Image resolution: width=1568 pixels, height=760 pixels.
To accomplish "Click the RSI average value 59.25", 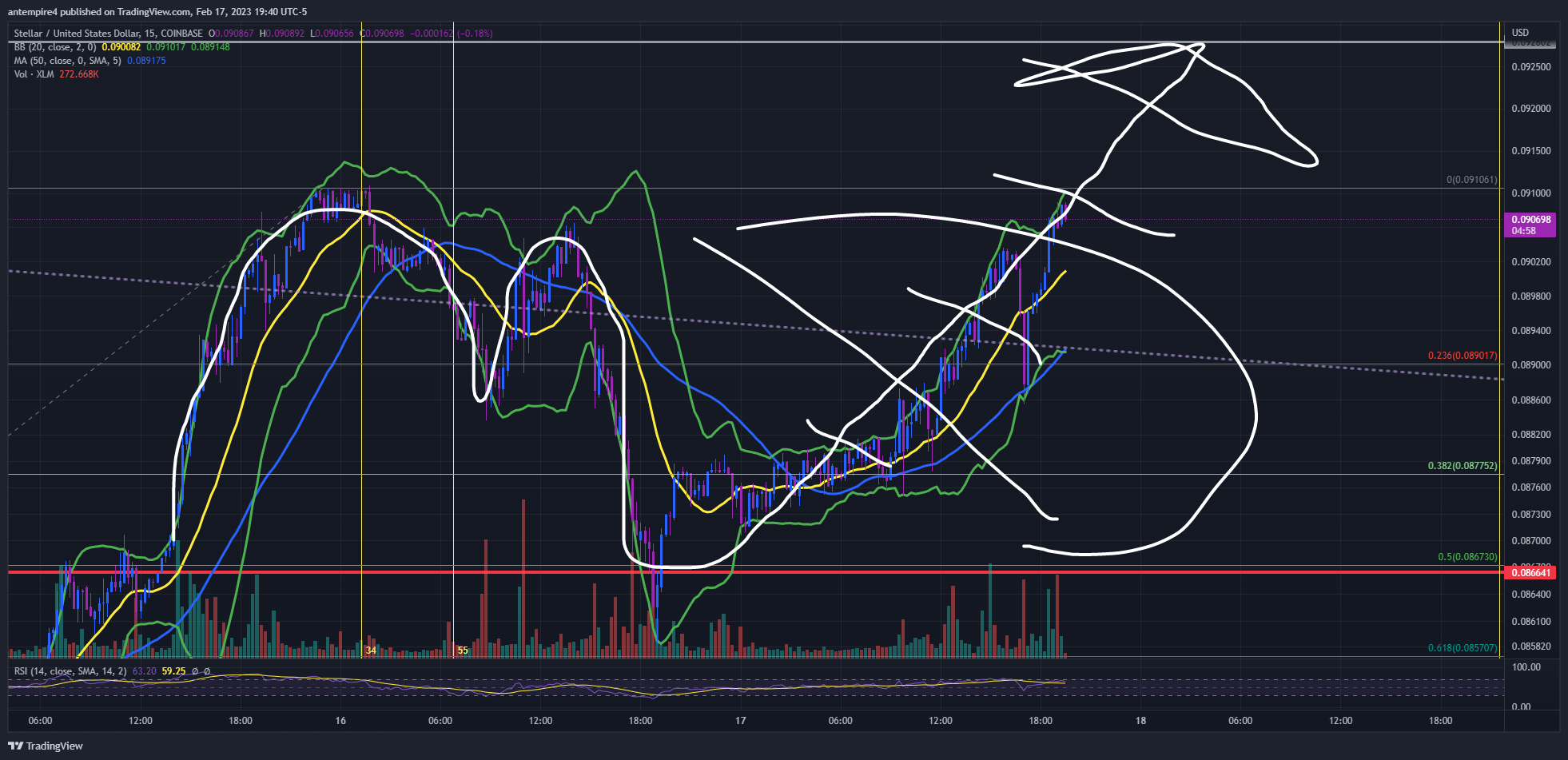I will (x=173, y=671).
